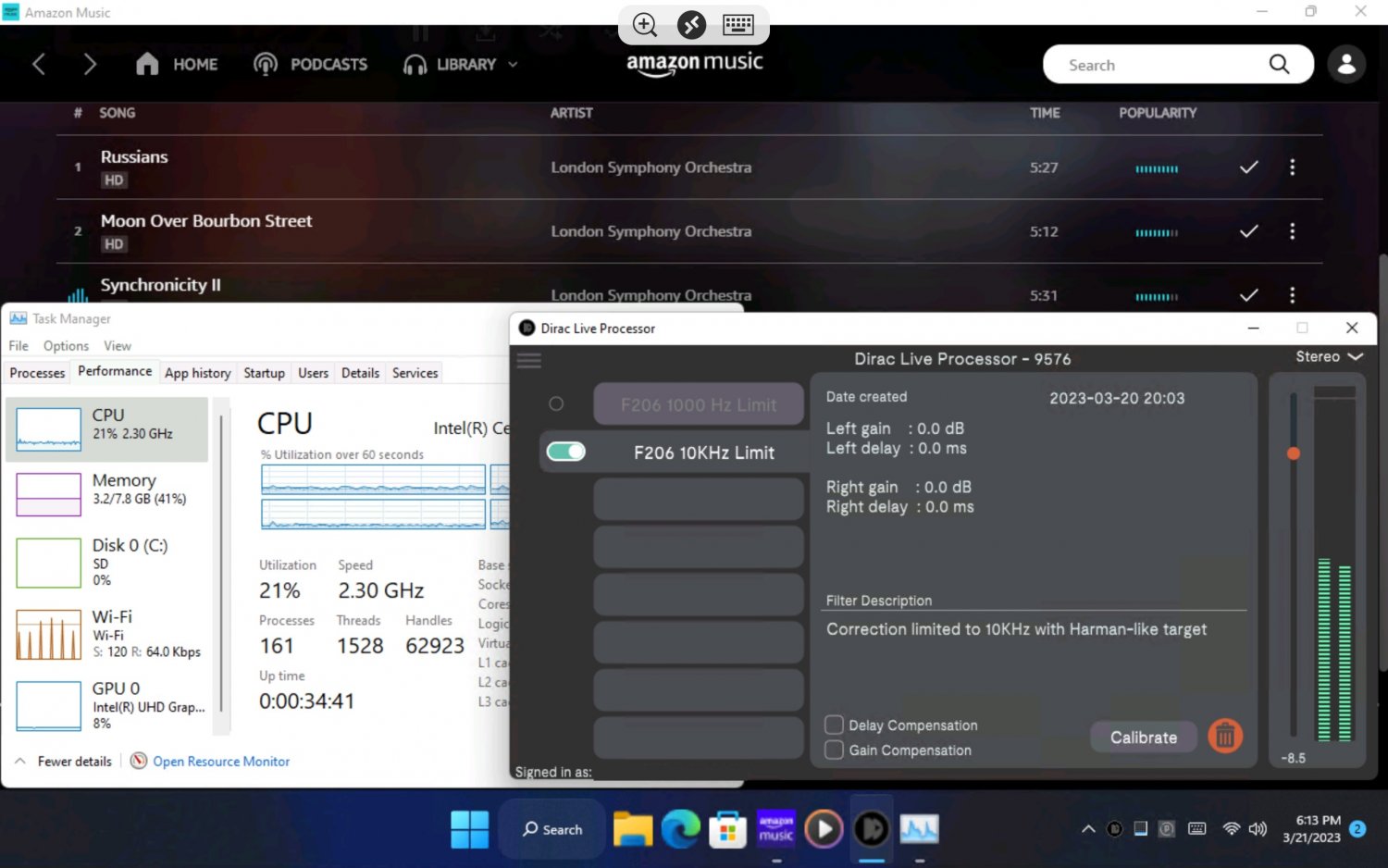
Task: Click the Library headphones icon
Action: coord(415,64)
